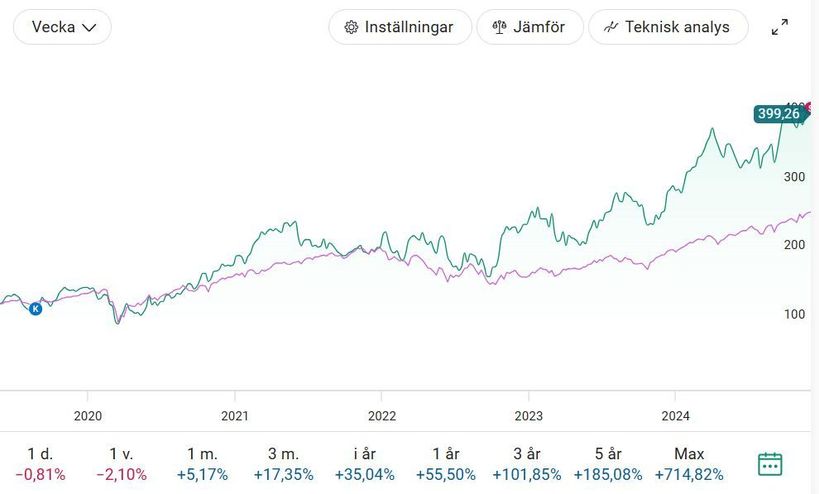Show year-to-date 'i år' range
The image size is (819, 494).
364,464
